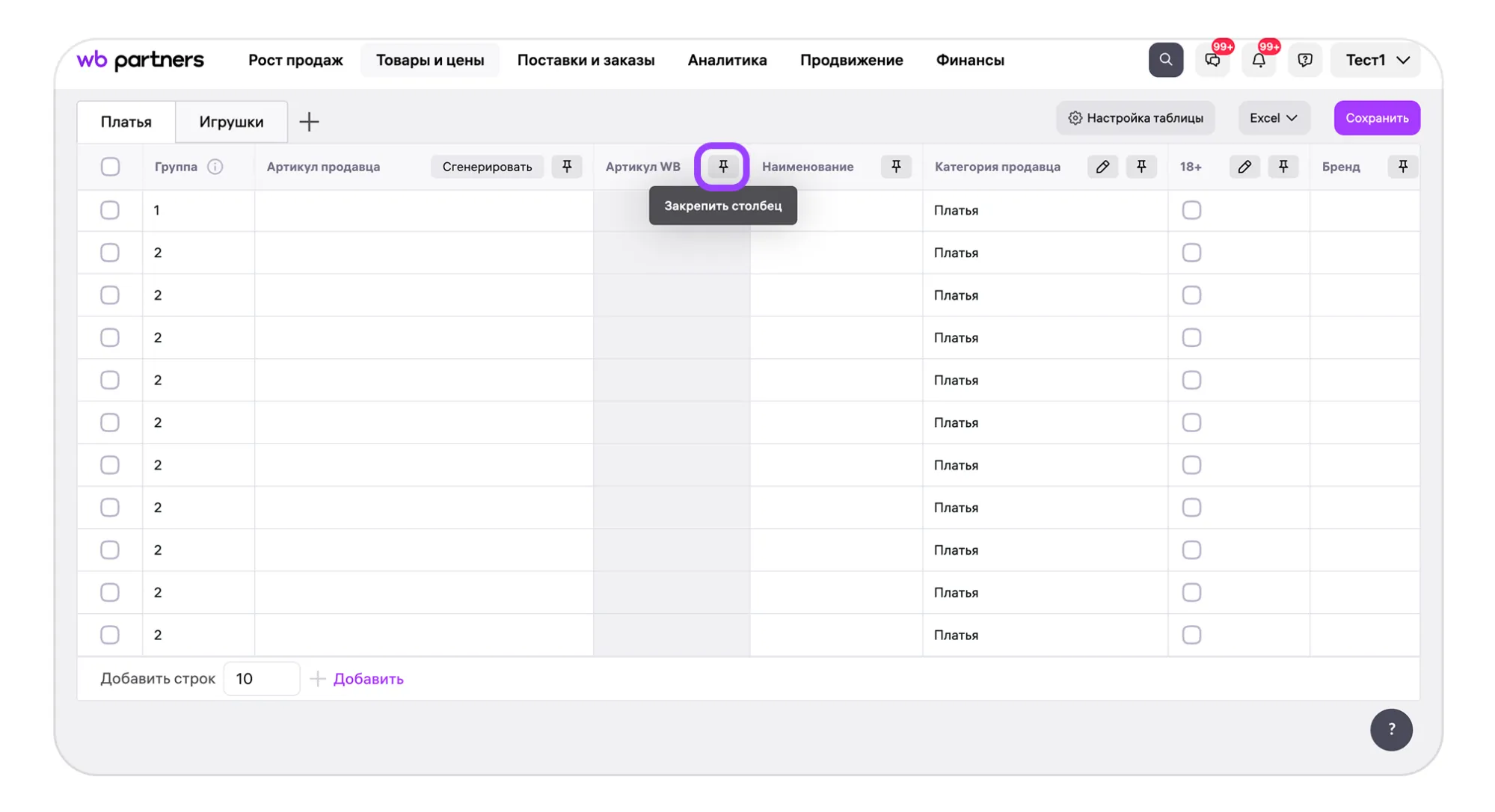
Task: Click the Сохранить button
Action: tap(1377, 118)
